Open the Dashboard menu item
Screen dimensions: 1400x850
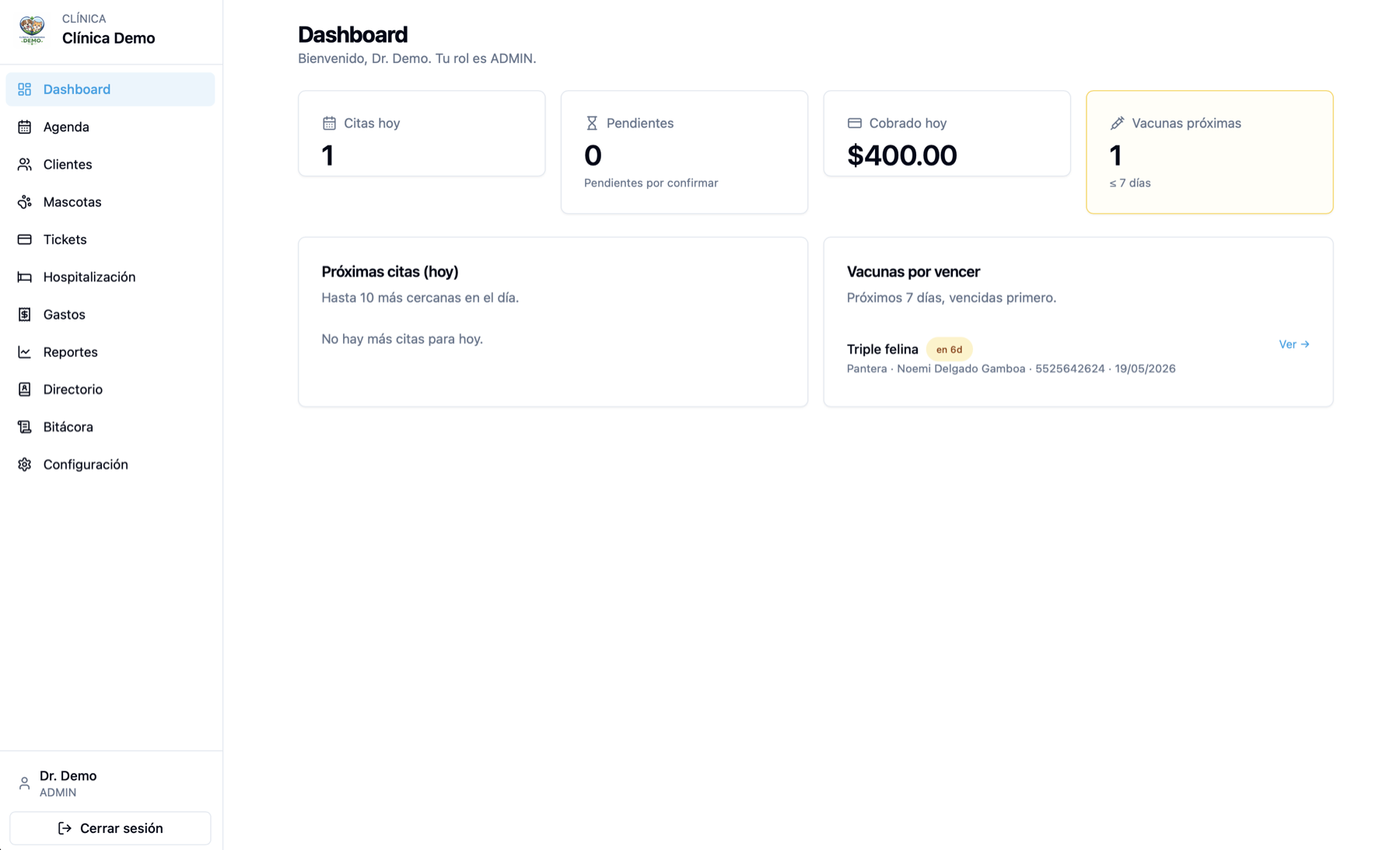click(110, 89)
